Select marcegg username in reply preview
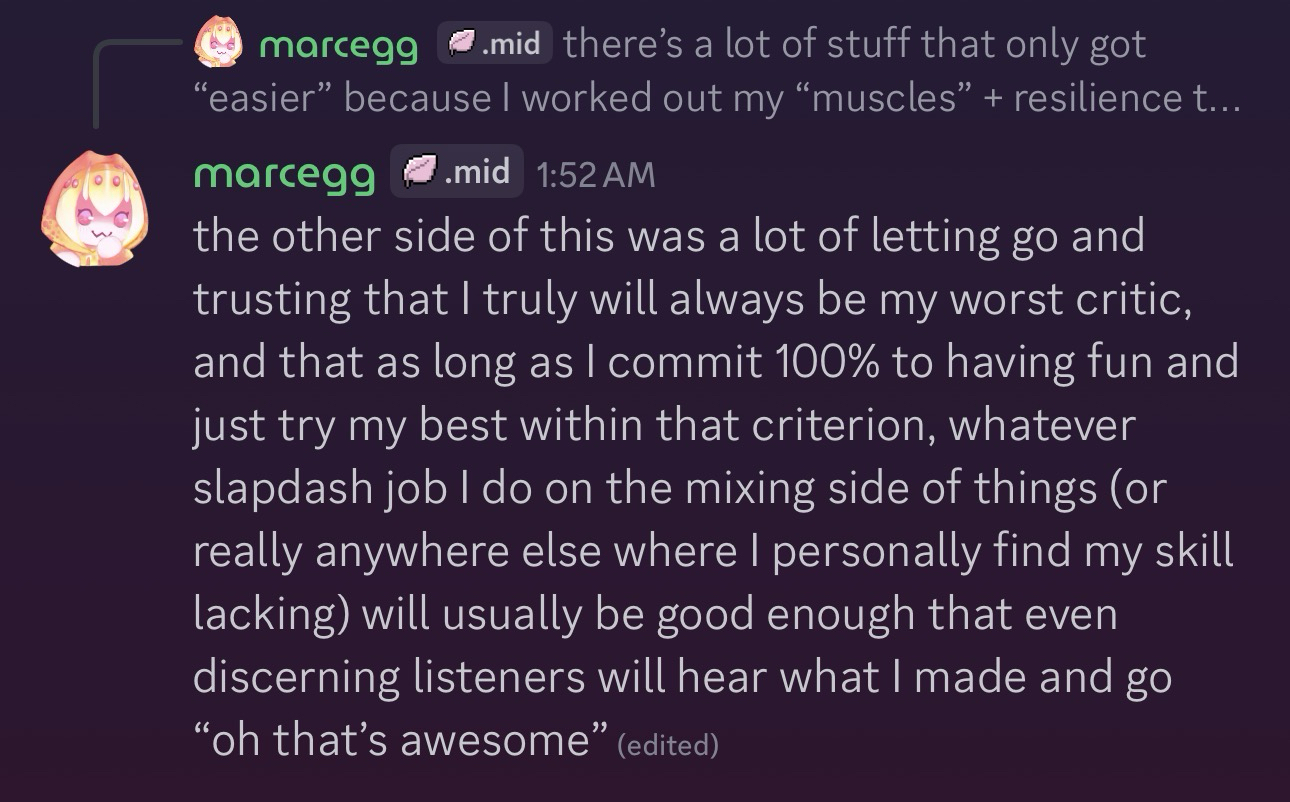The image size is (1290, 802). click(338, 45)
